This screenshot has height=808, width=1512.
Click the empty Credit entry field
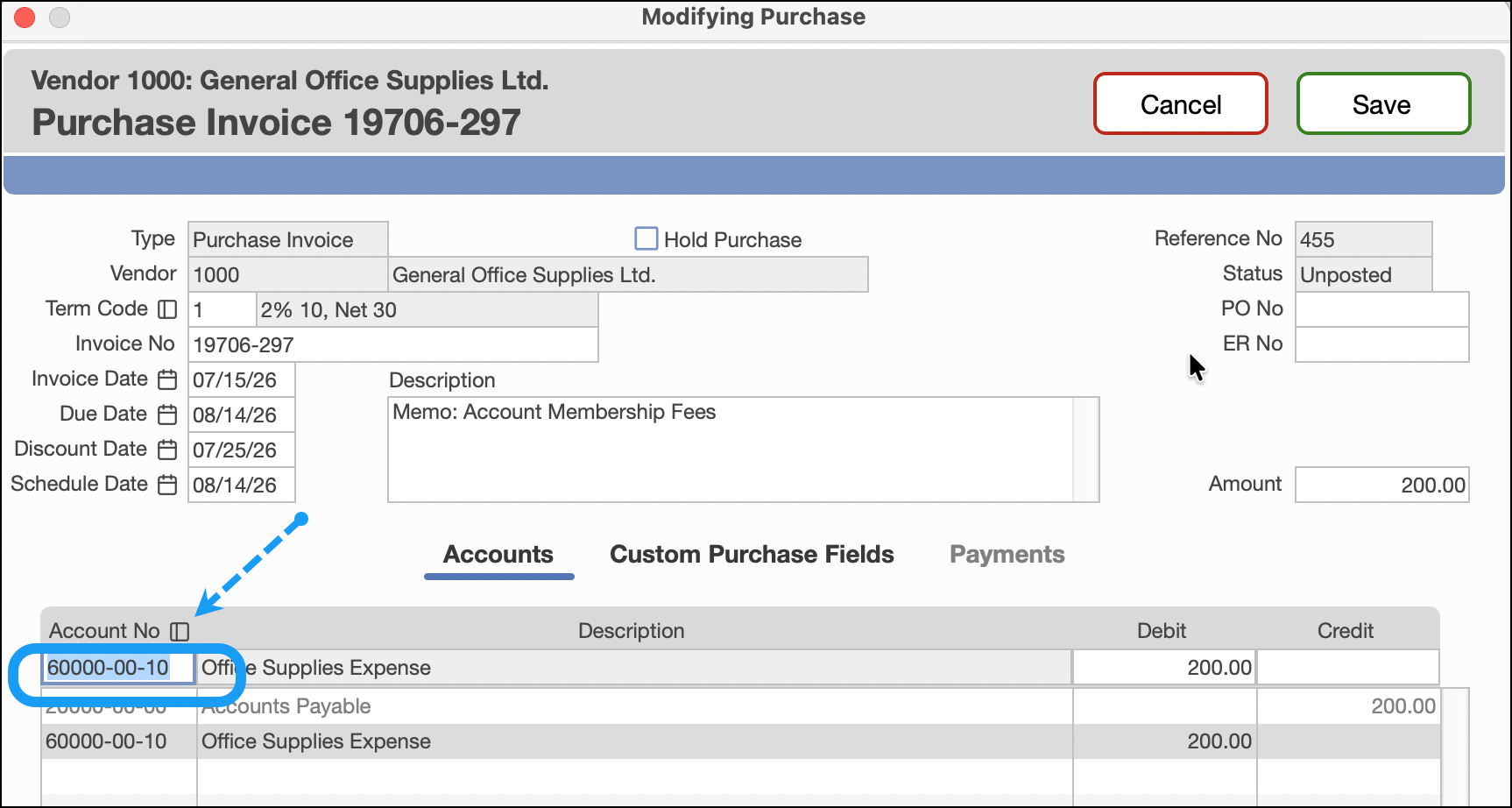coord(1348,668)
